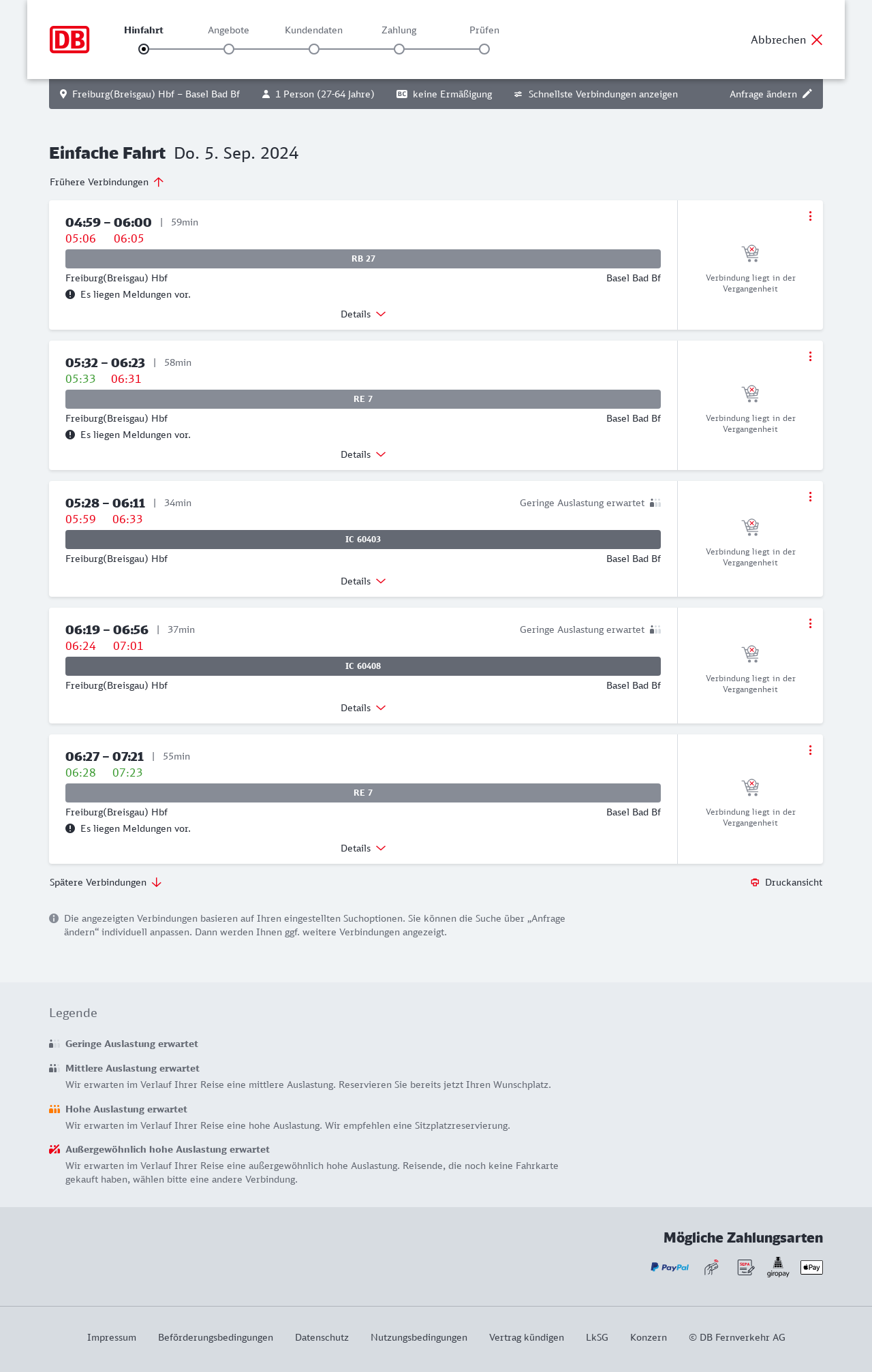Click the DB logo
The image size is (872, 1372).
69,40
